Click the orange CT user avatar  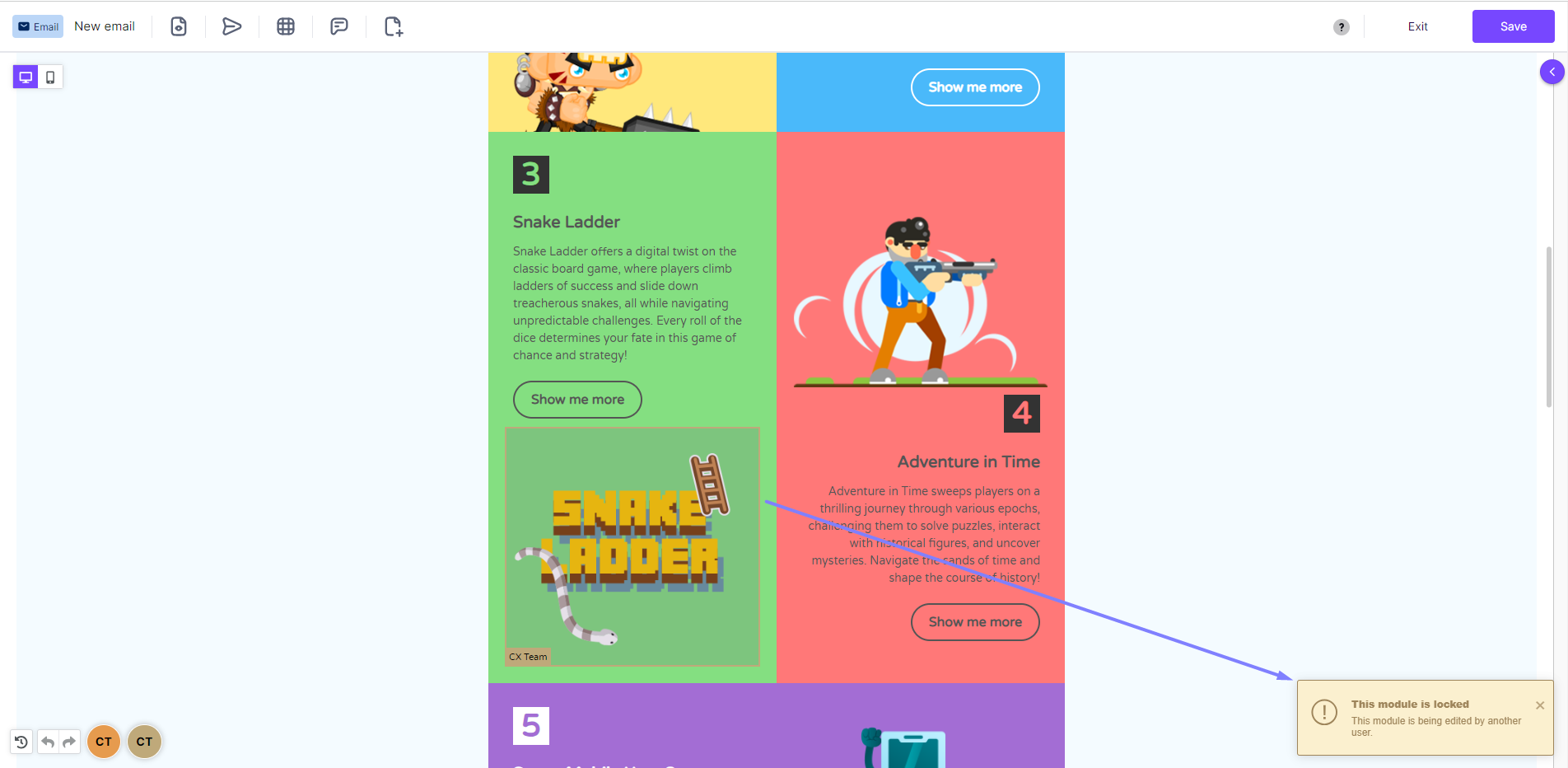(104, 742)
